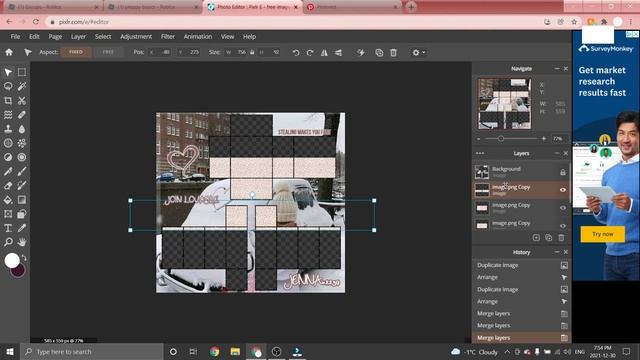Screen dimensions: 640x360
Task: Click the Home icon in options bar
Action: pyautogui.click(x=9, y=52)
